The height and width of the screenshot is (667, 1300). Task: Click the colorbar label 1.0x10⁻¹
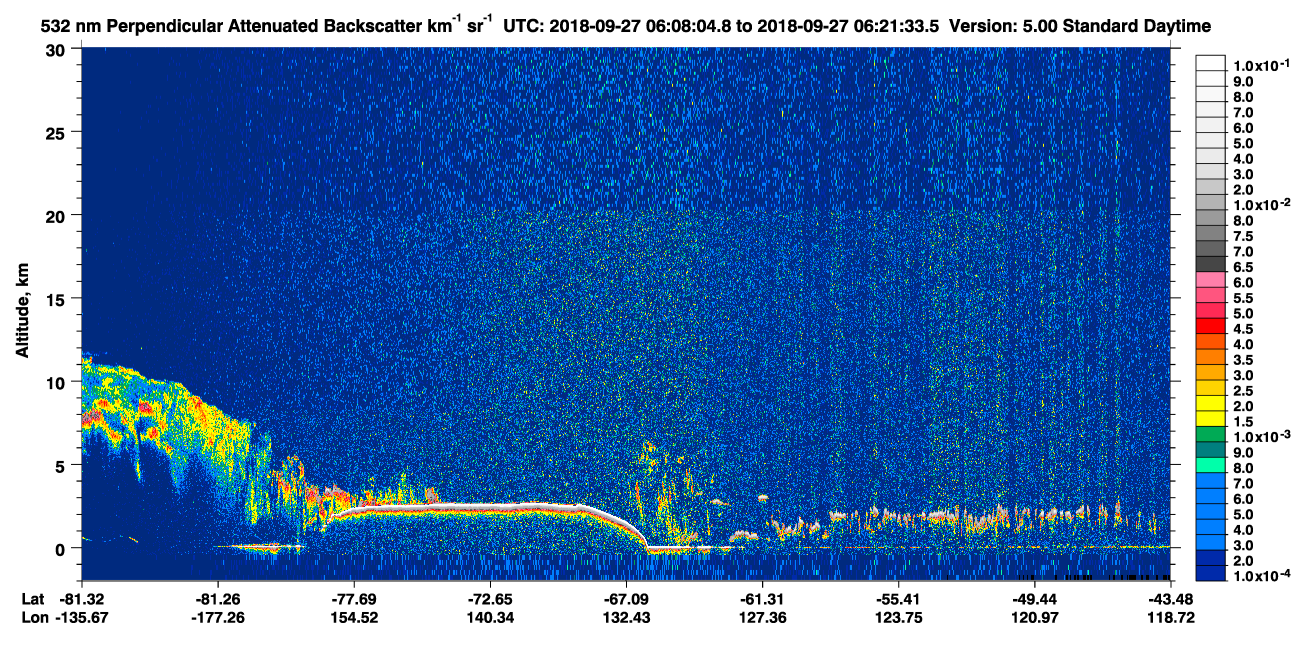tap(1261, 65)
